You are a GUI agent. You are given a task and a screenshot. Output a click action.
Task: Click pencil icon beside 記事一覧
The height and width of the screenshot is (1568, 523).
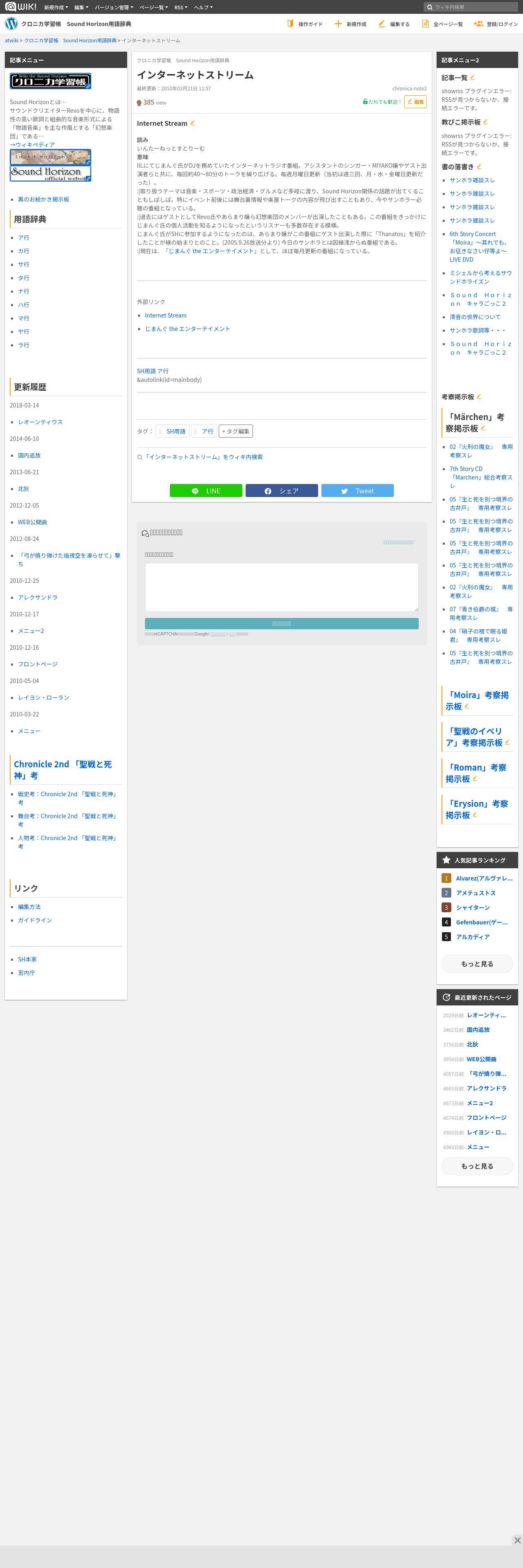point(472,77)
